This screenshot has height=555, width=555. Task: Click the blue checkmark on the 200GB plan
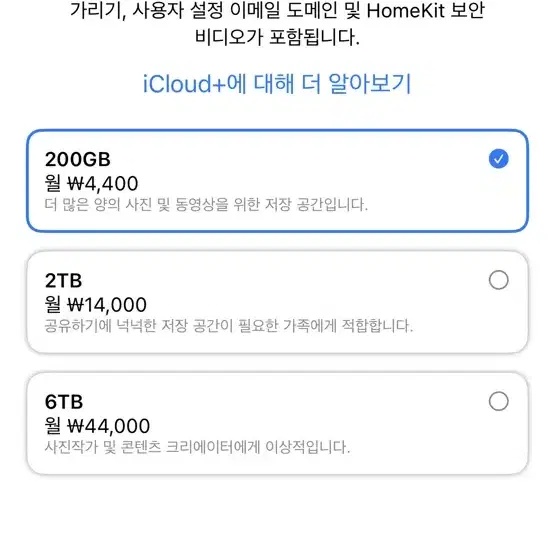pyautogui.click(x=498, y=159)
